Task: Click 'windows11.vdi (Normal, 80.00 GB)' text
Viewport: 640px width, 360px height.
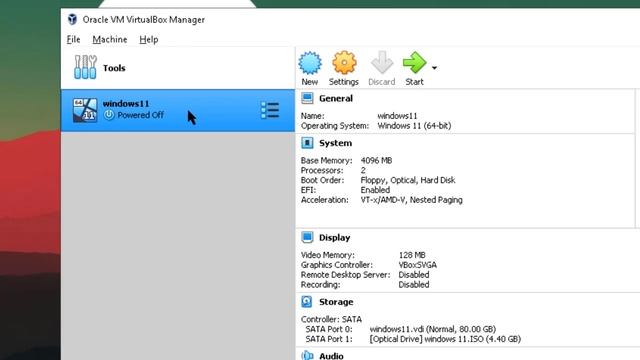Action: (x=433, y=329)
